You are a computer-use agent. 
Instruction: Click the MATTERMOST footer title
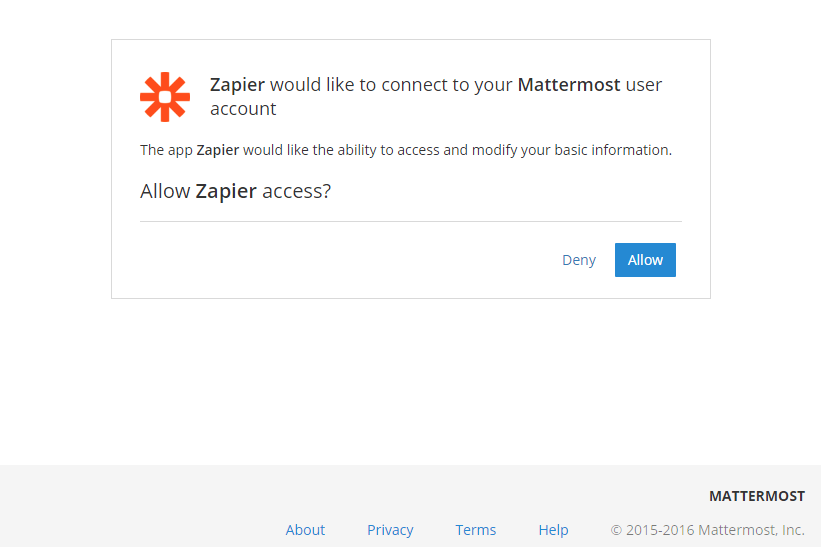click(757, 496)
